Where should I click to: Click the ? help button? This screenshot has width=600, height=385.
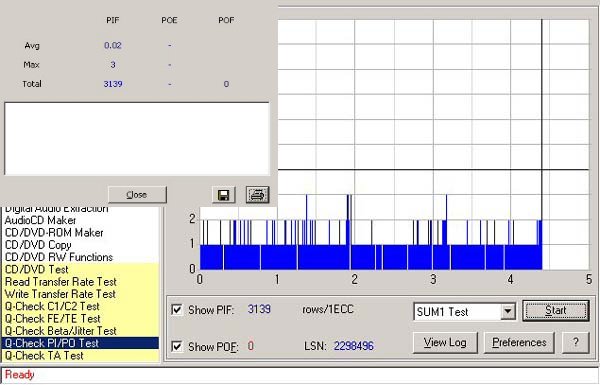coord(576,343)
